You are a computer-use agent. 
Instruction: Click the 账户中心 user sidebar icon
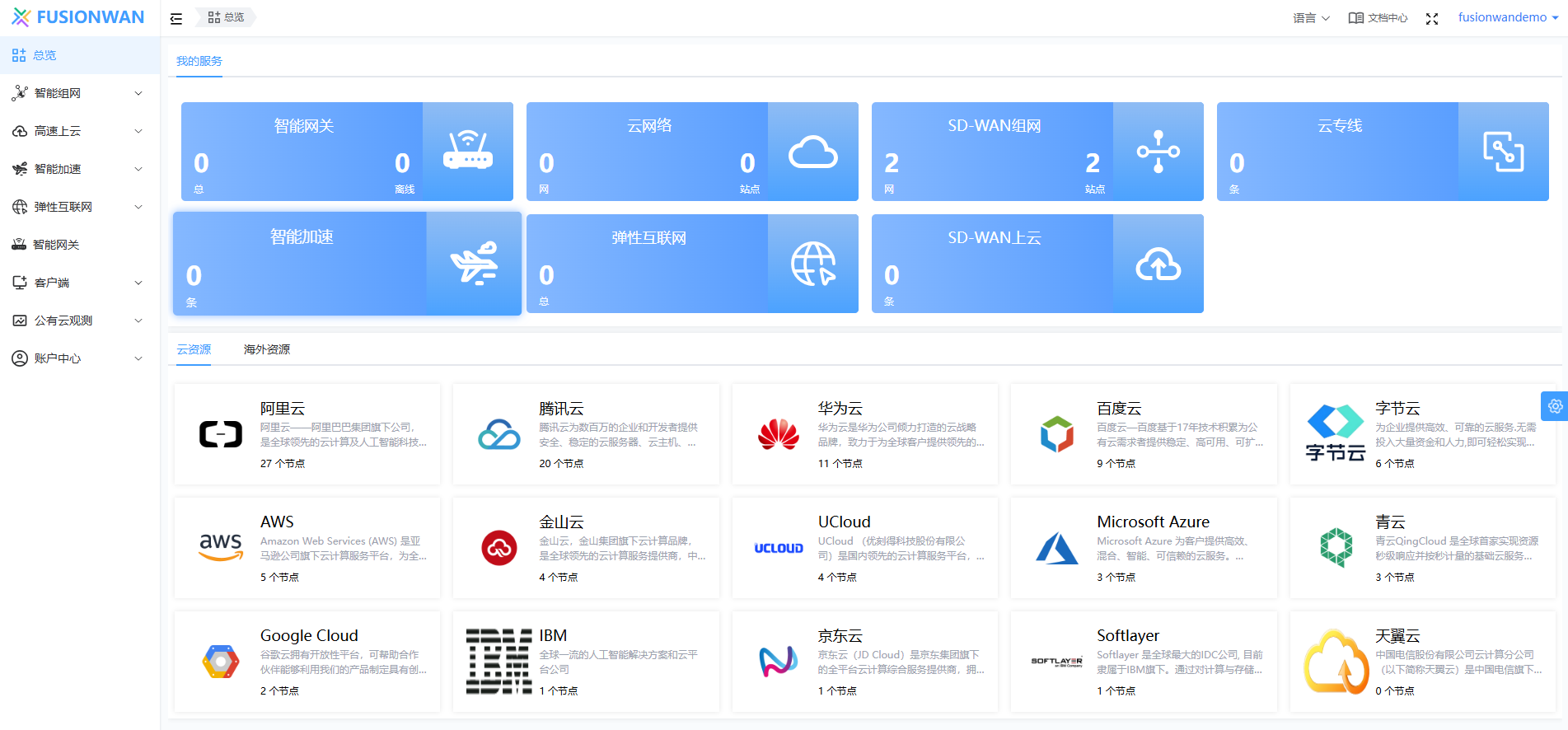pos(20,358)
